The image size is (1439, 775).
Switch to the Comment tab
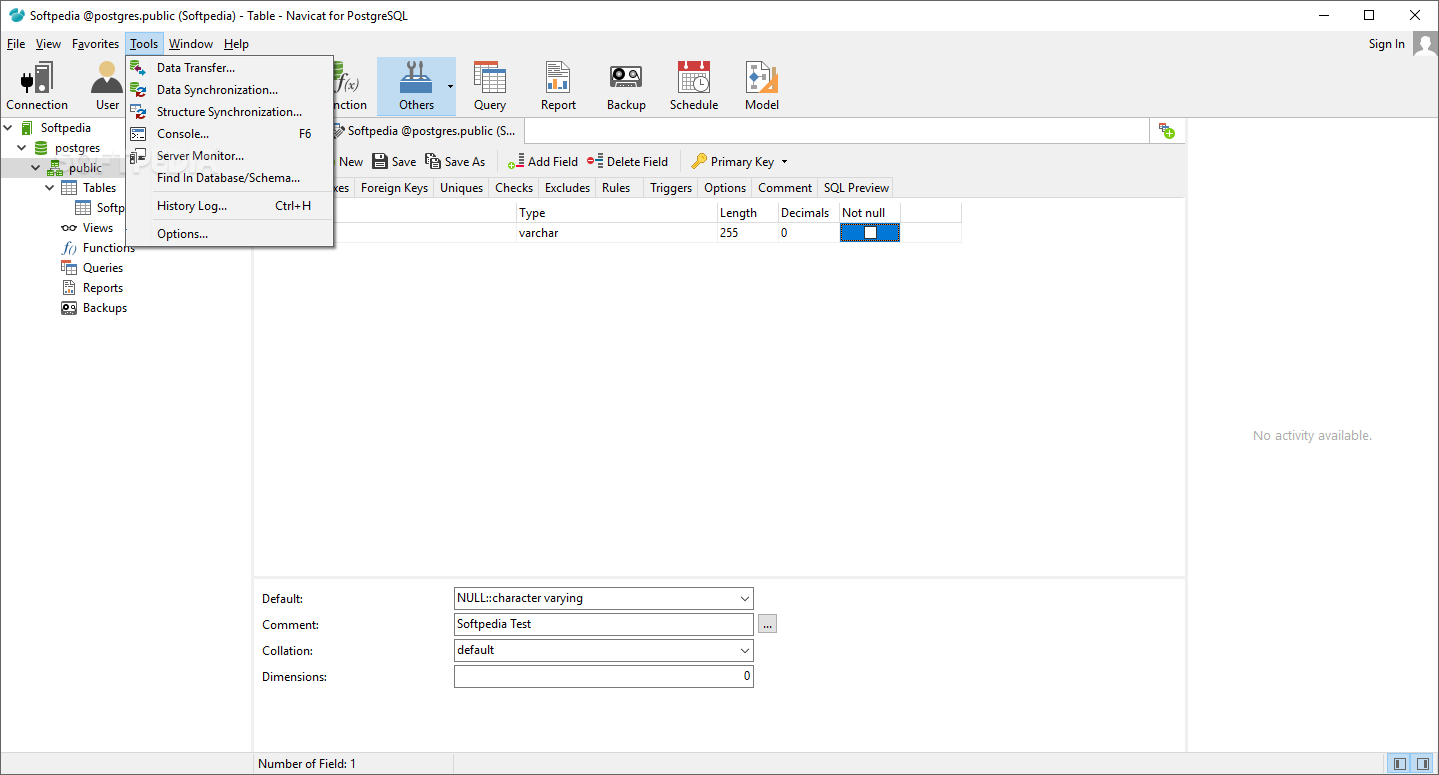[785, 188]
